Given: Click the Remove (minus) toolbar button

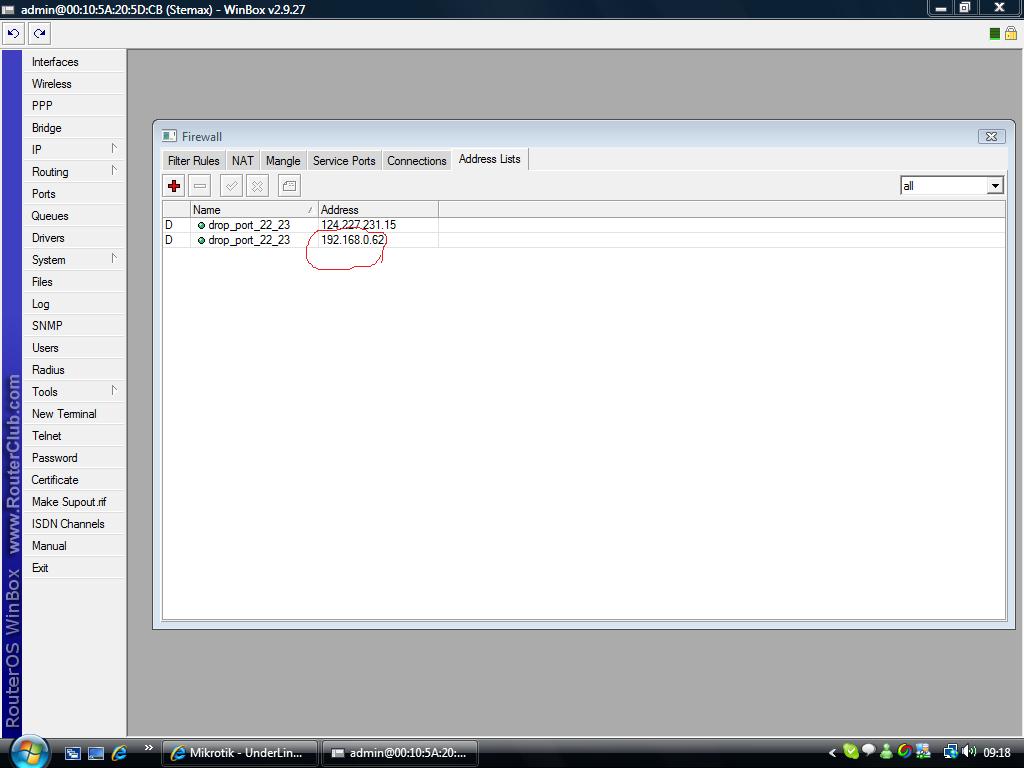Looking at the screenshot, I should click(200, 186).
